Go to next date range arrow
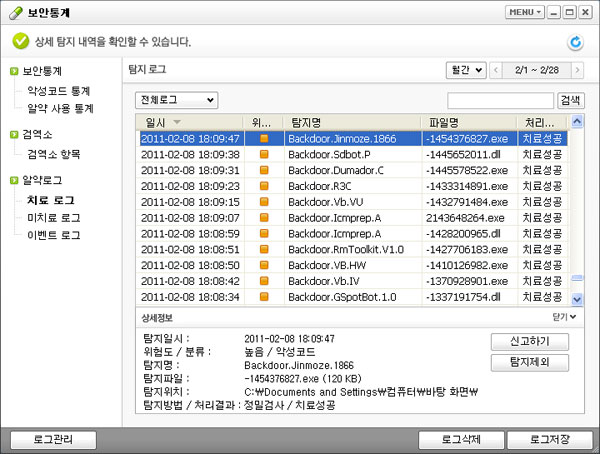This screenshot has width=600, height=454. tap(579, 70)
